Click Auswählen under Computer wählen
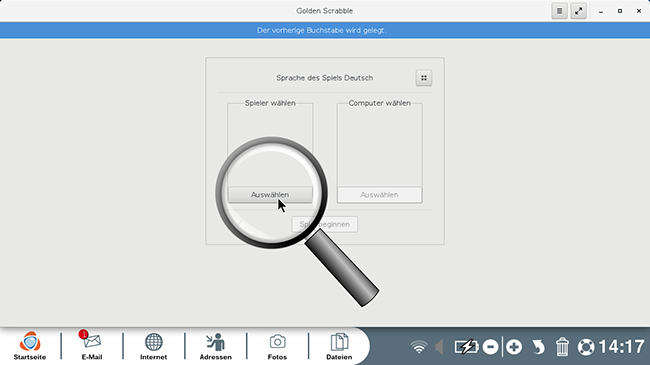 coord(379,195)
